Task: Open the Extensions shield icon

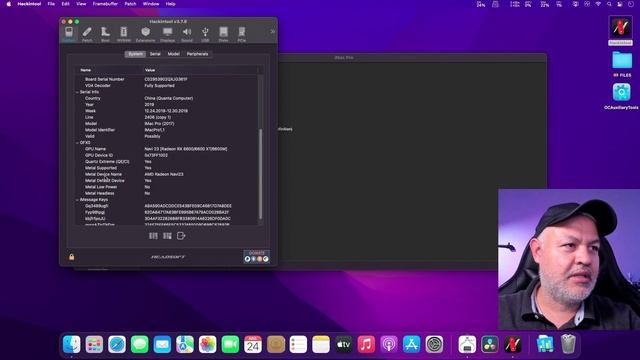Action: (x=145, y=34)
